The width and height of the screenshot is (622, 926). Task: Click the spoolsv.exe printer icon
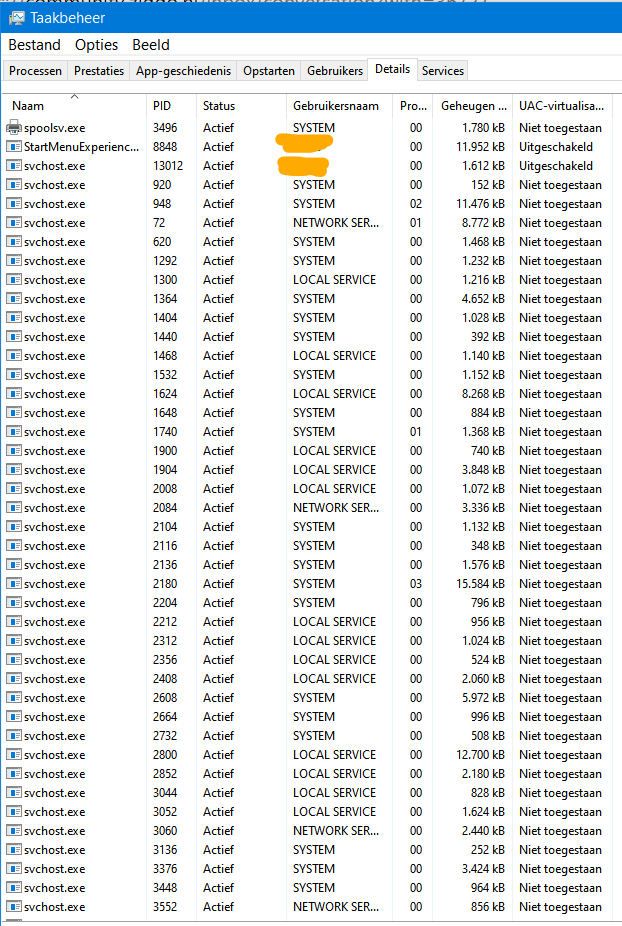14,128
